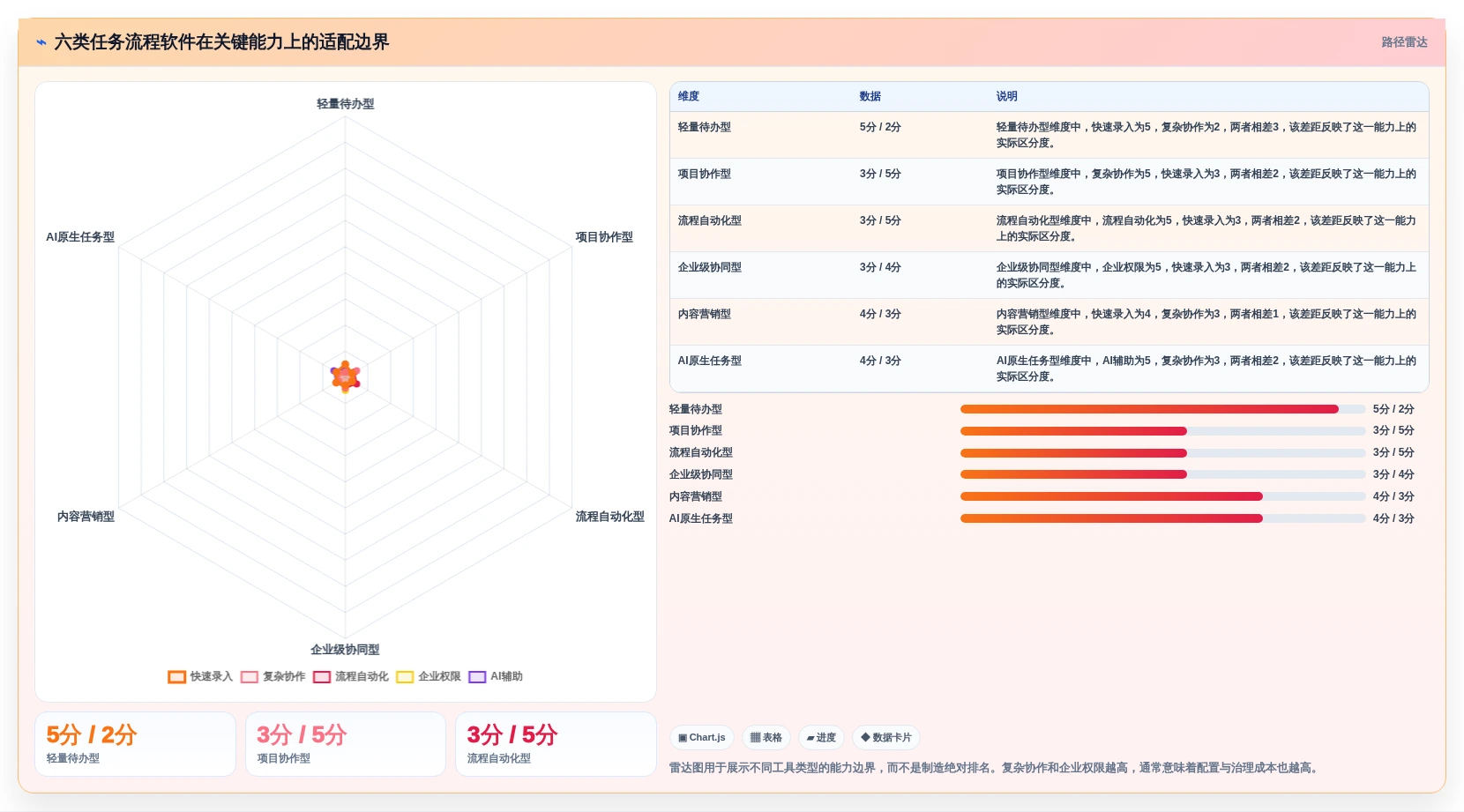Click the 进度 tag chip
Screen dimensions: 1464x812
click(x=821, y=737)
